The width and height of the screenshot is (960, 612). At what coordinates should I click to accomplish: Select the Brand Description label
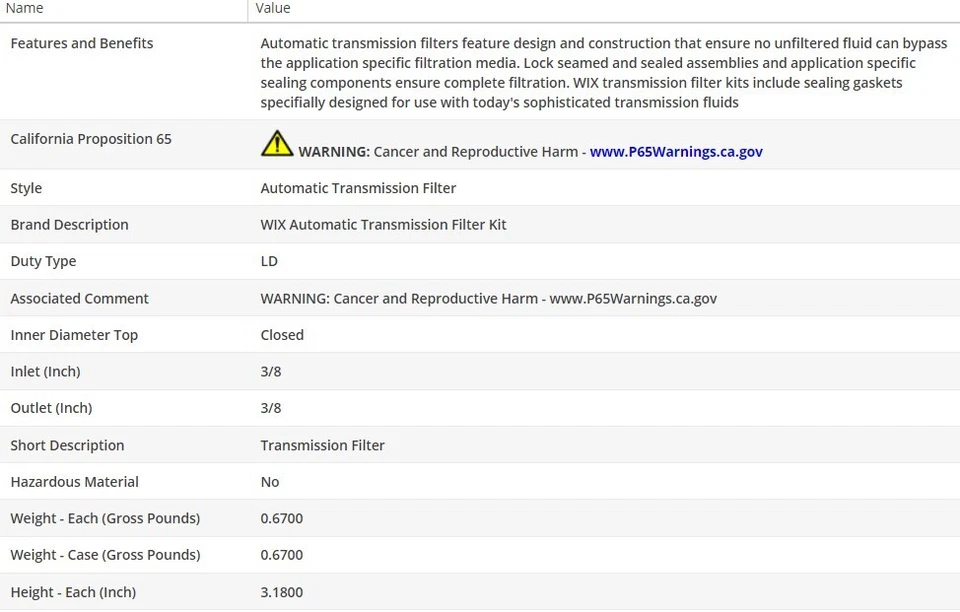click(70, 225)
